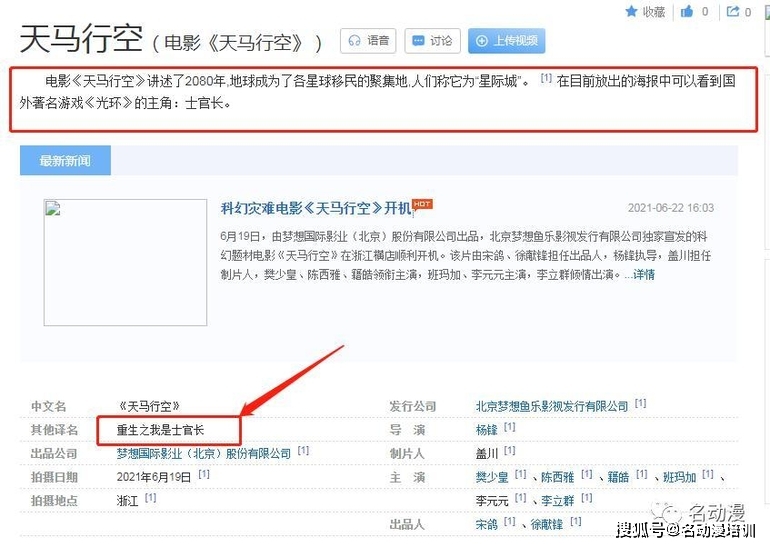Open actor 班玛加 link
Image resolution: width=770 pixels, height=547 pixels.
pyautogui.click(x=679, y=477)
